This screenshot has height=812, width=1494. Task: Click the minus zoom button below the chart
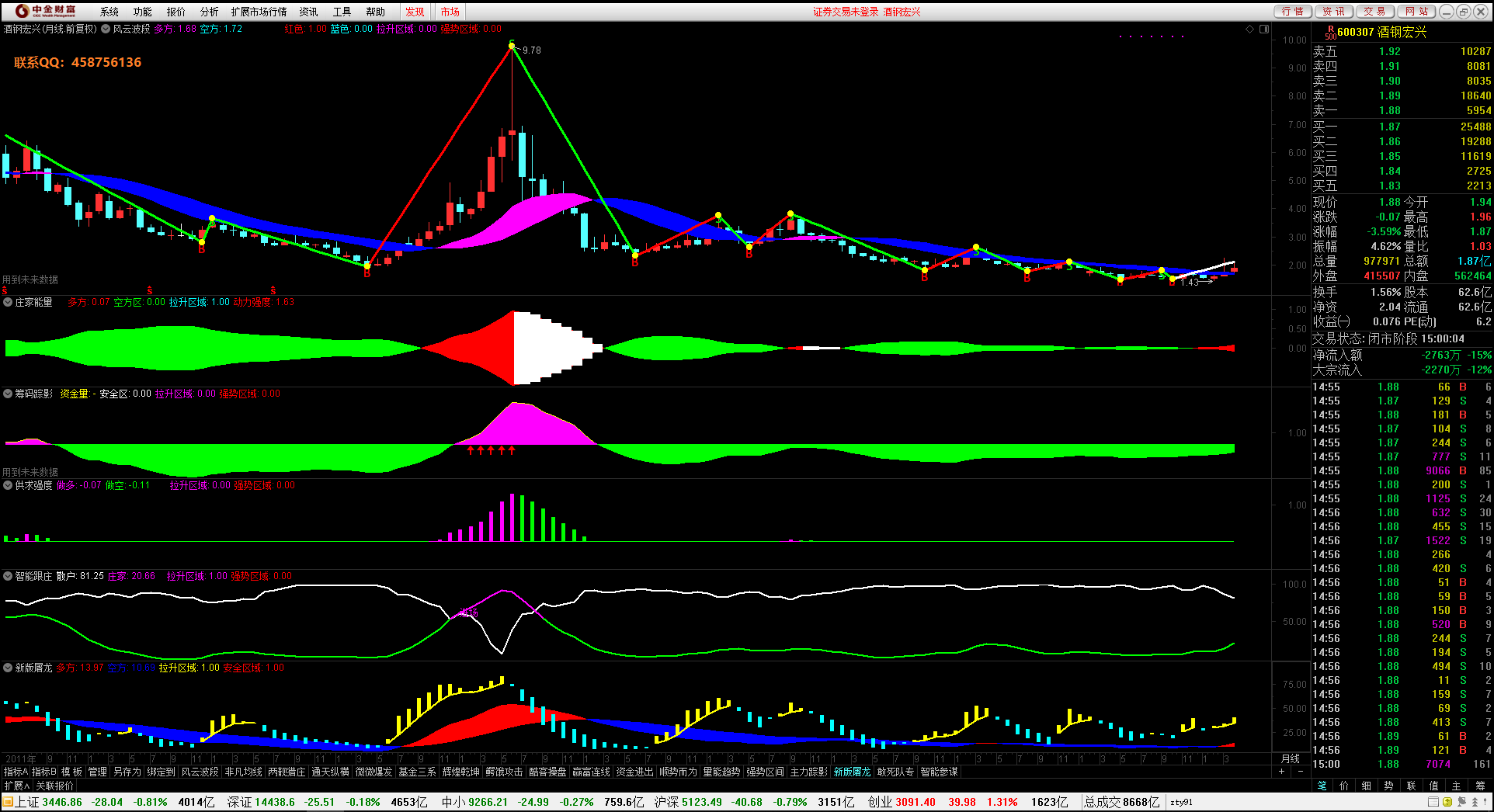click(x=1300, y=772)
